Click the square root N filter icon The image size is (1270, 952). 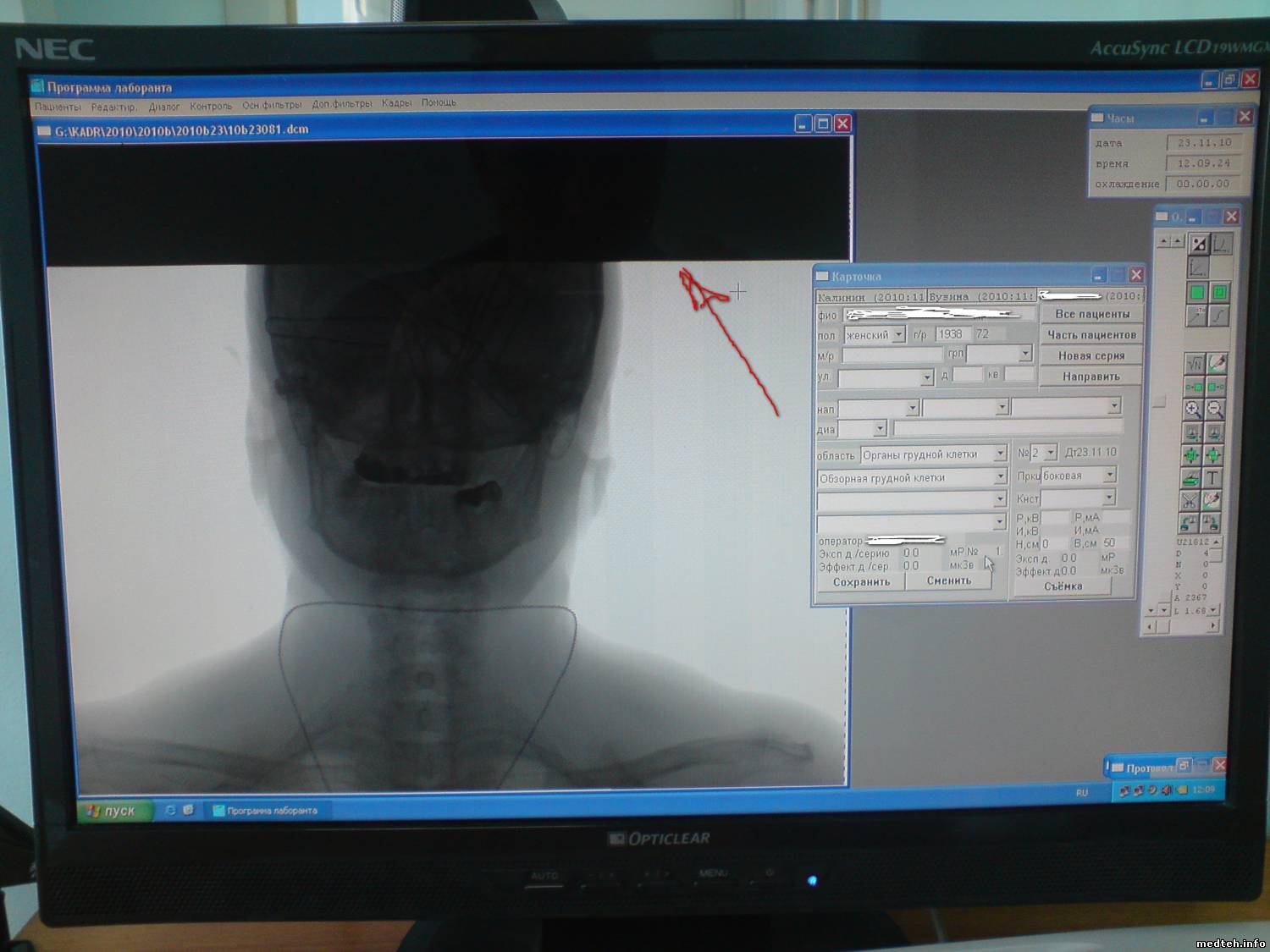tap(1194, 364)
